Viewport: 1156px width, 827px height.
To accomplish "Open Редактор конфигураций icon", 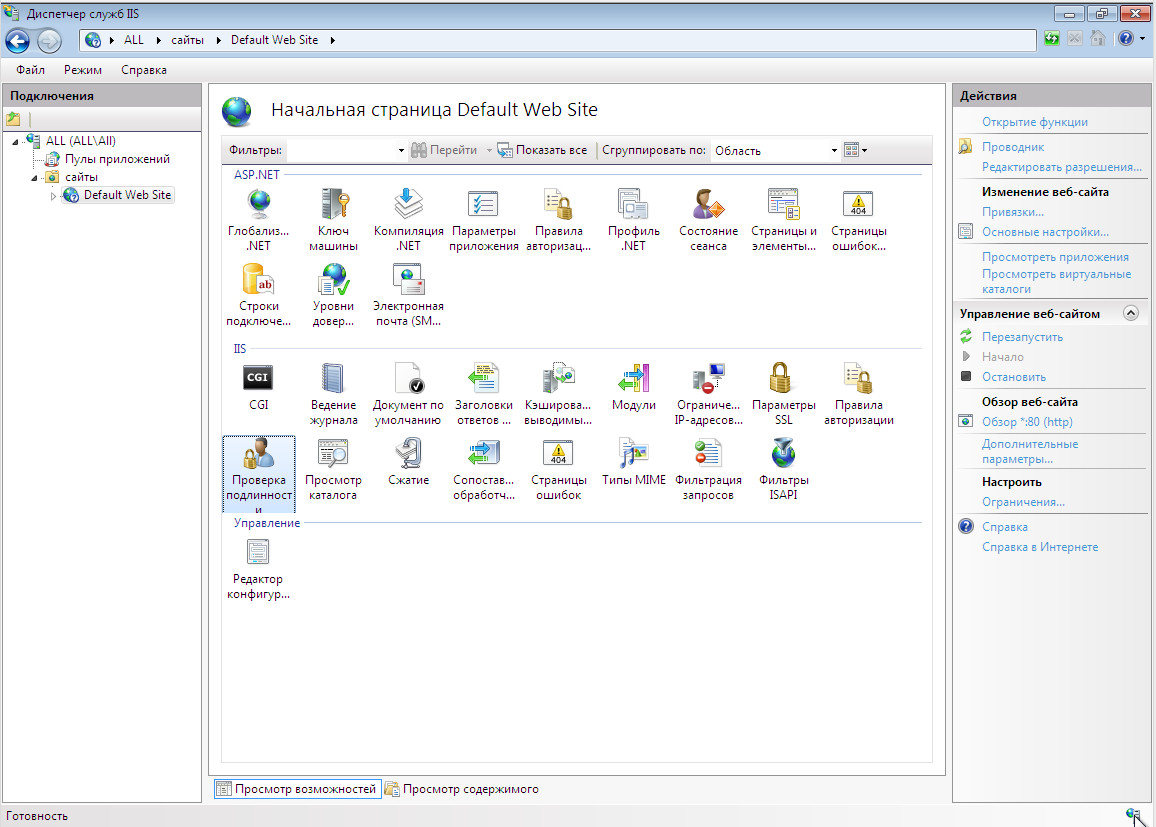I will 258,553.
